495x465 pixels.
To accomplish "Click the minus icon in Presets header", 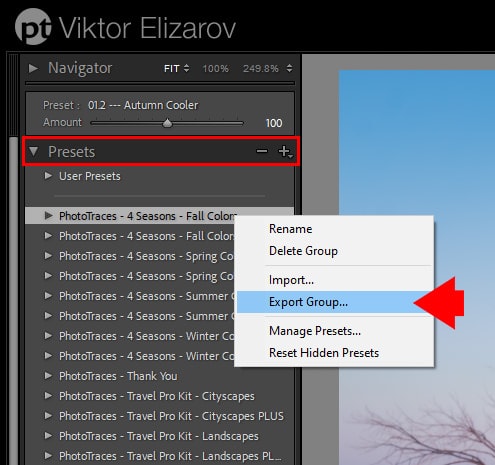I will [262, 151].
